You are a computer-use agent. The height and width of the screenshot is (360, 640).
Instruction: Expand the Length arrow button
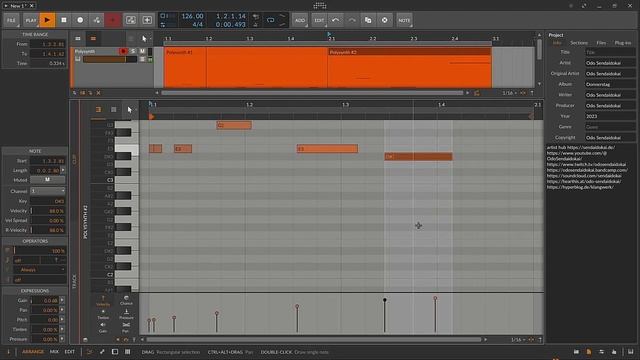tap(62, 170)
